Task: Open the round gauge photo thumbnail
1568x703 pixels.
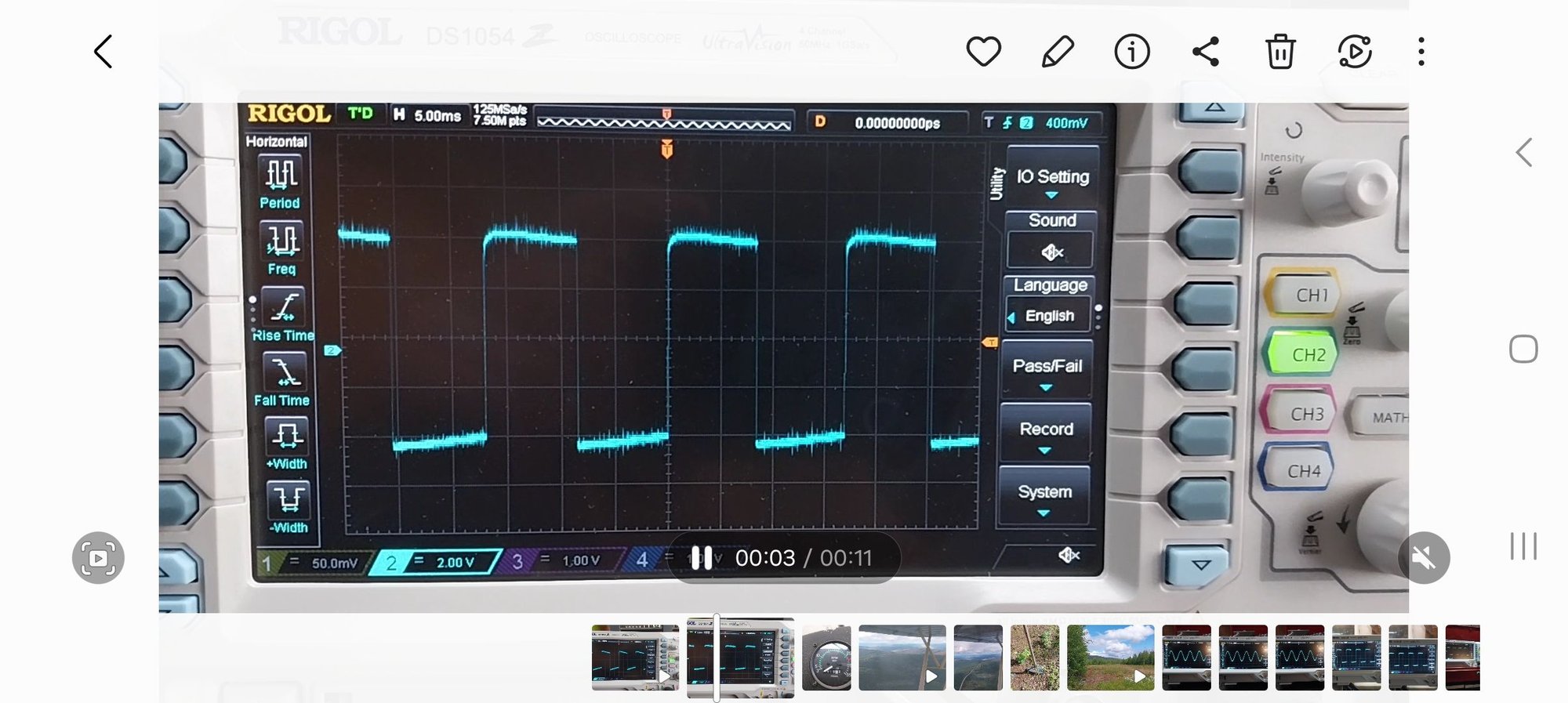Action: pos(826,658)
